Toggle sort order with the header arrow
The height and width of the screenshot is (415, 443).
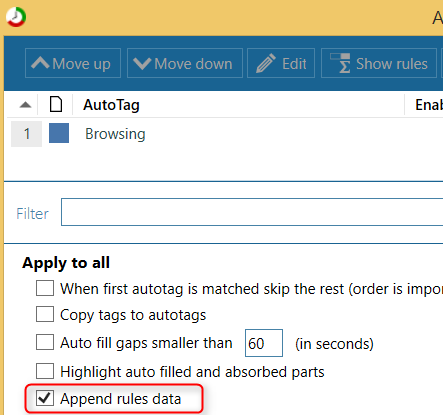click(25, 105)
